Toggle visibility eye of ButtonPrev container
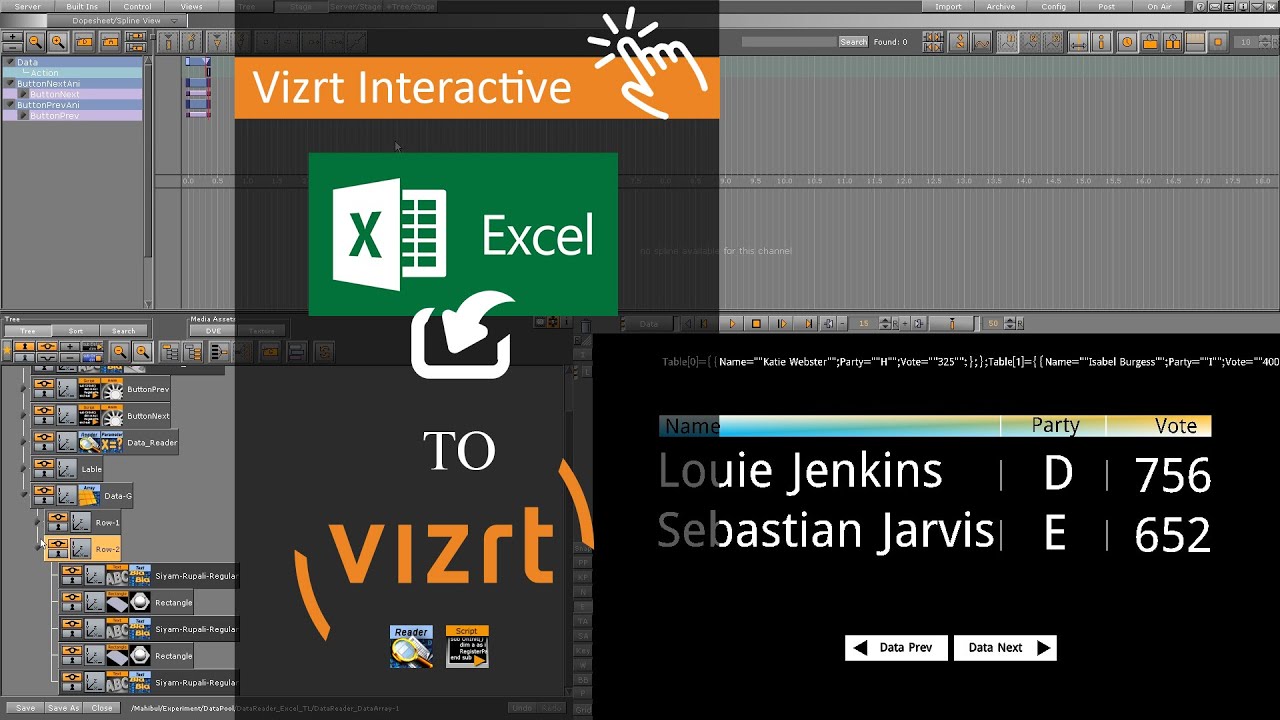This screenshot has width=1280, height=720. (44, 385)
